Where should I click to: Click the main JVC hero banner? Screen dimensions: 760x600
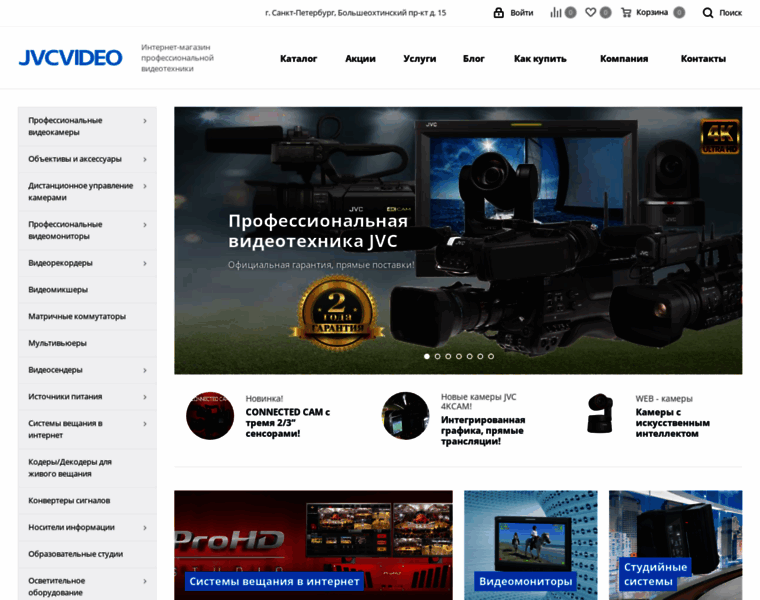tap(458, 240)
